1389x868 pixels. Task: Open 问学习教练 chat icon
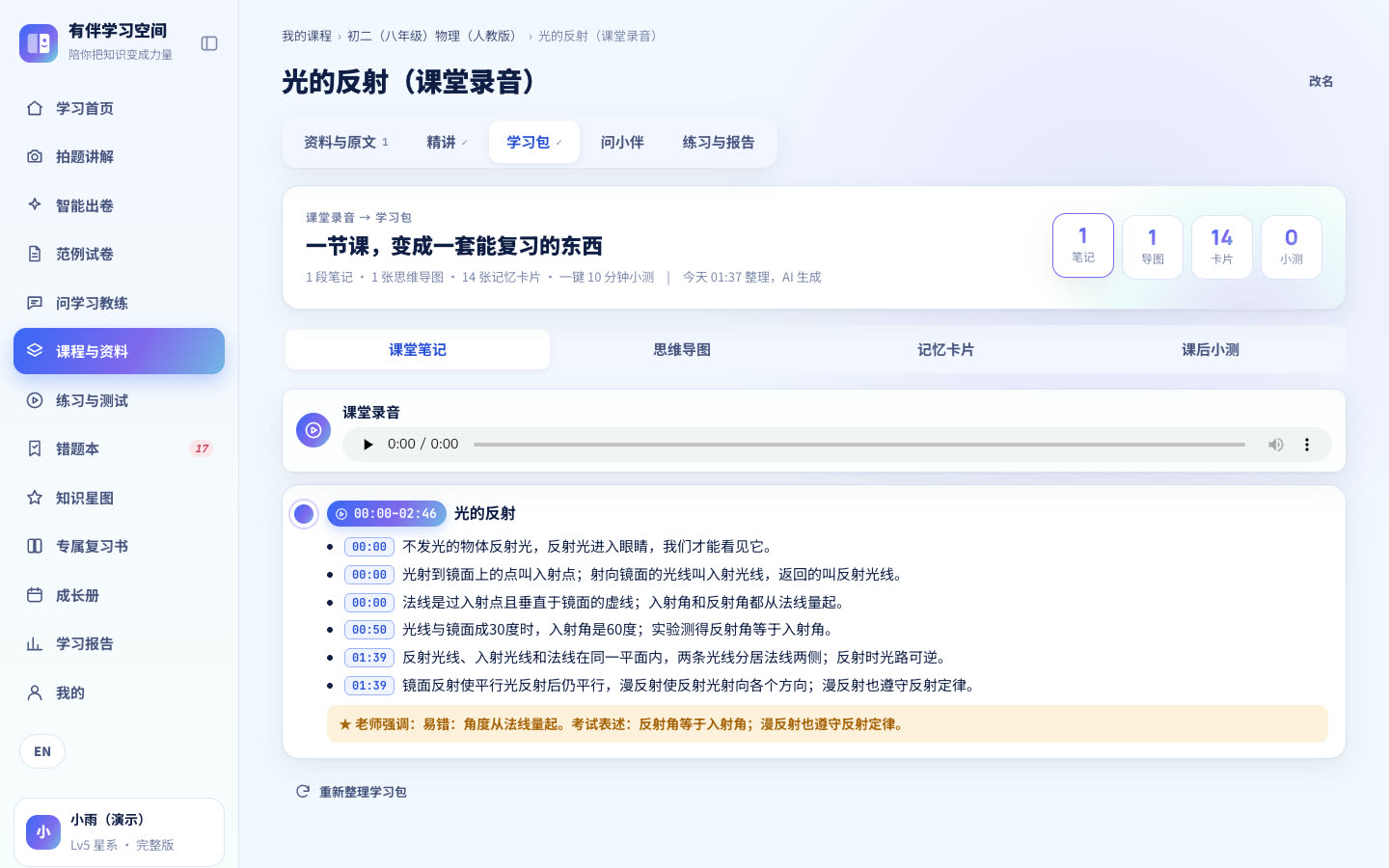pos(35,303)
